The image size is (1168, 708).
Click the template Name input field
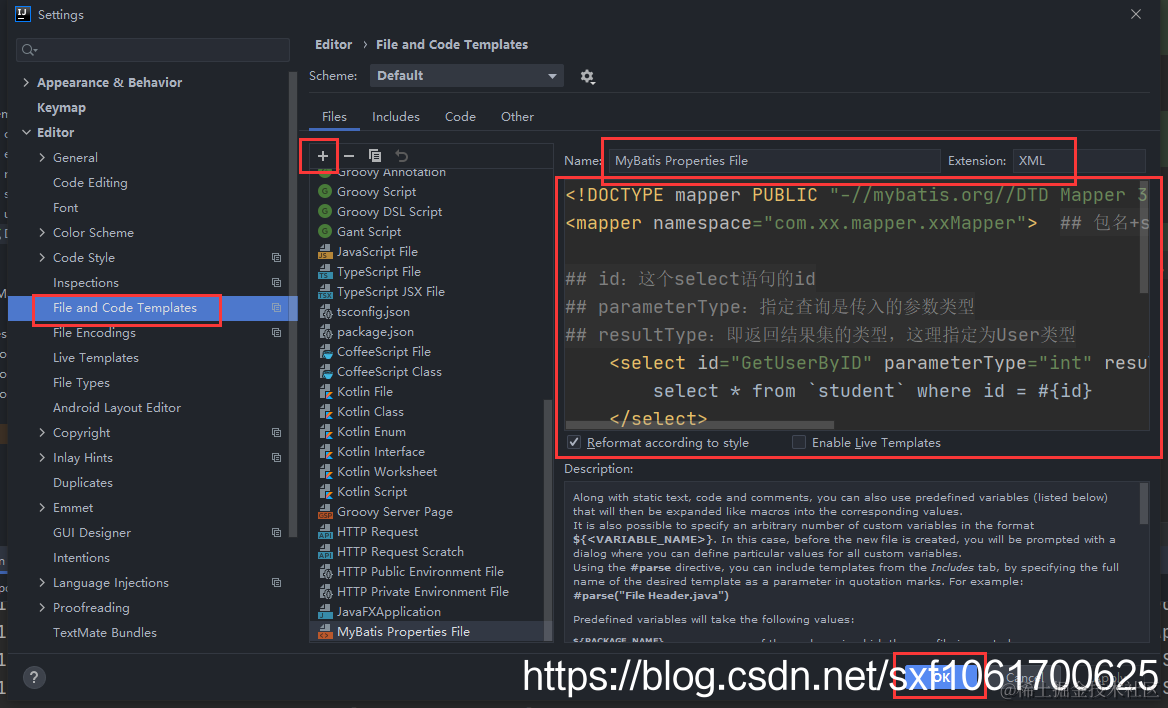774,161
